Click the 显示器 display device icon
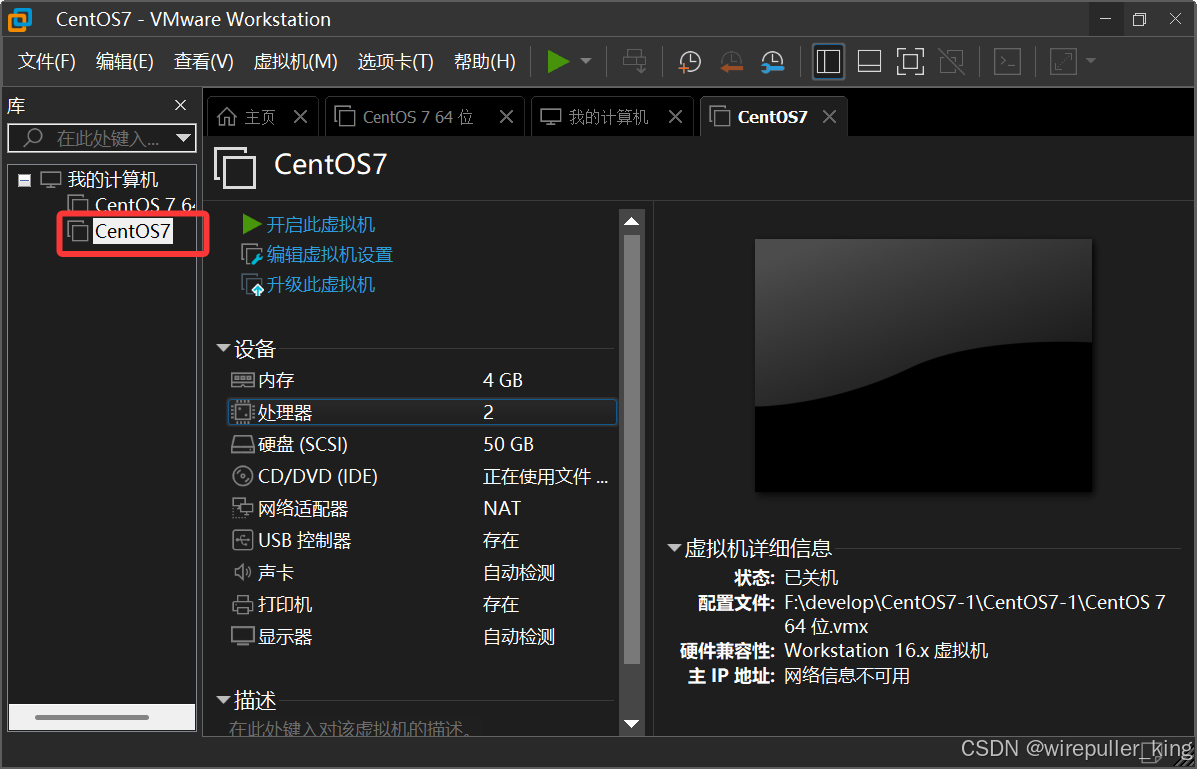 tap(242, 636)
